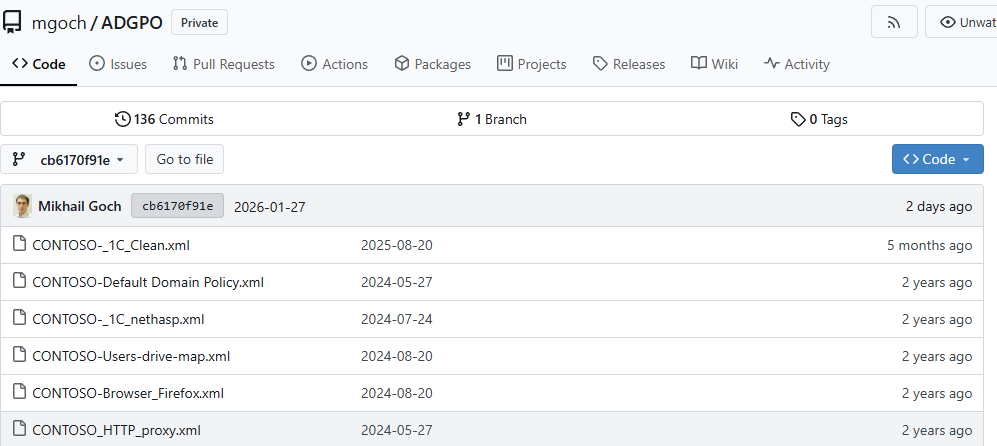Screen dimensions: 997x446
Task: Open the 1 Branch list
Action: tap(492, 119)
